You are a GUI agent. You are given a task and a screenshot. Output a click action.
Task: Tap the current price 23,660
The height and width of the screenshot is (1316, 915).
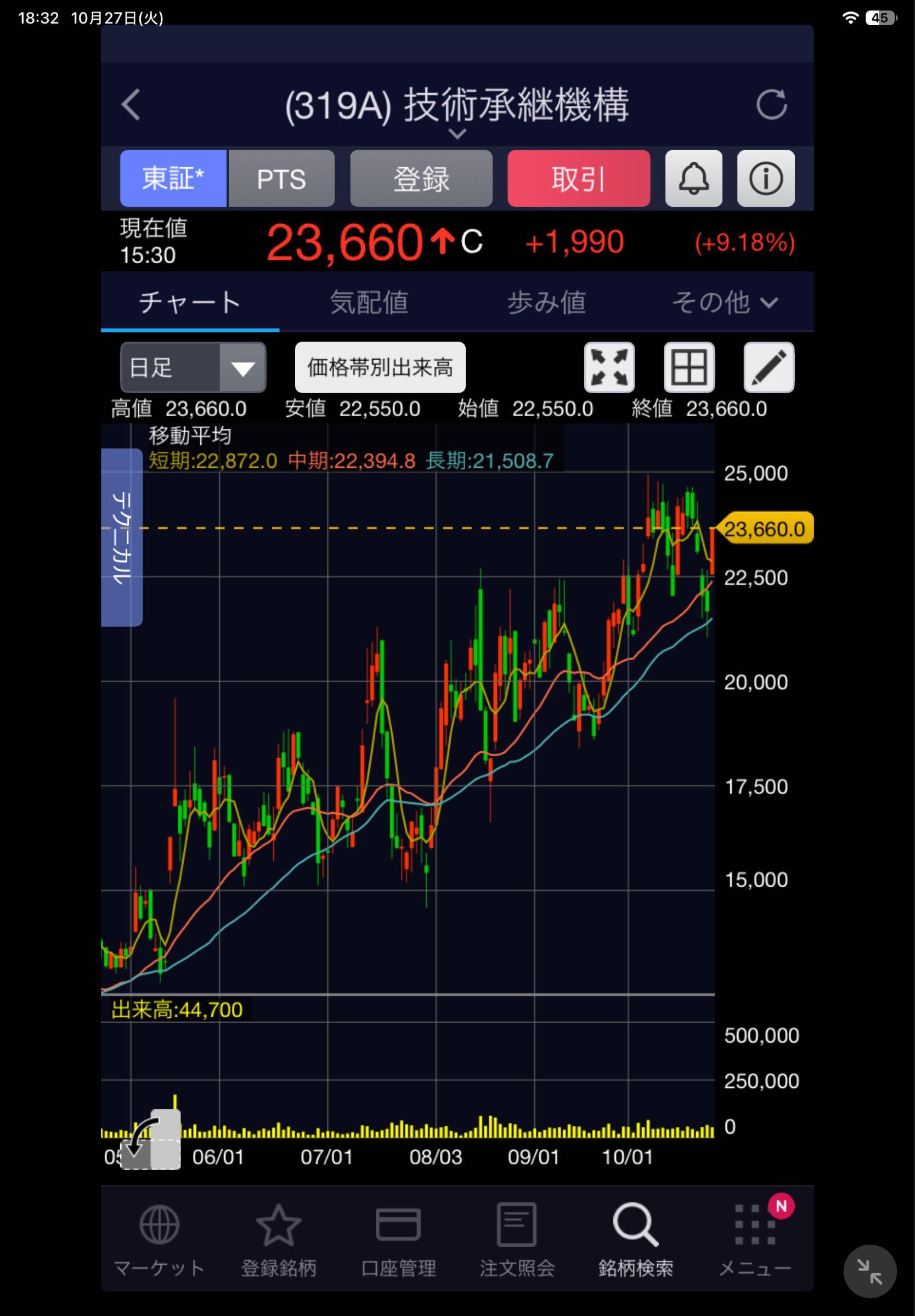point(344,243)
